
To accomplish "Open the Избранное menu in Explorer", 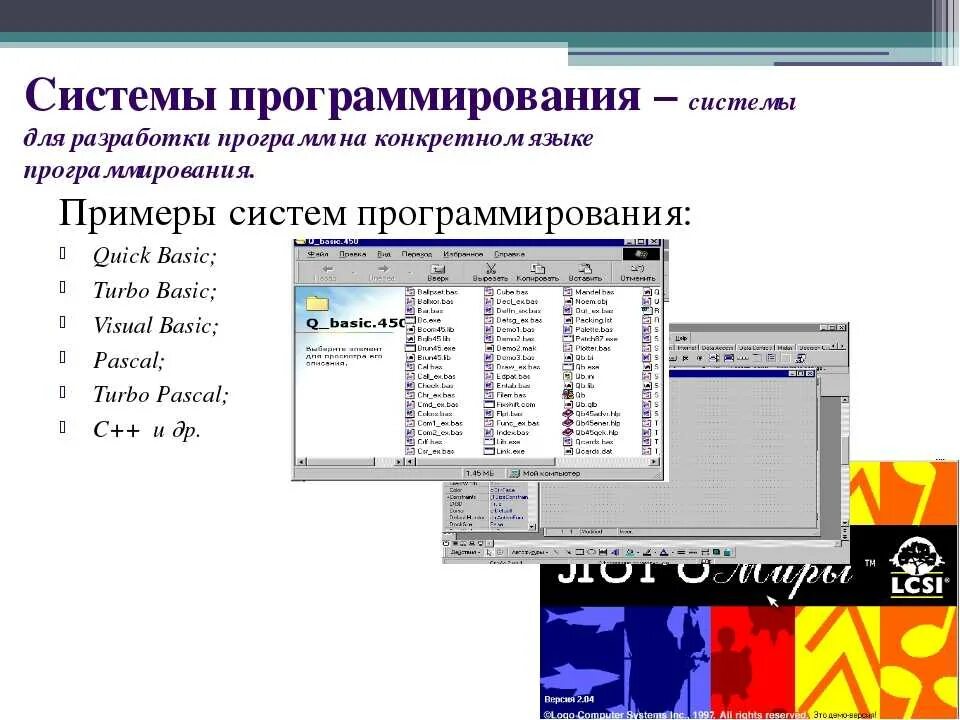I will pos(463,253).
